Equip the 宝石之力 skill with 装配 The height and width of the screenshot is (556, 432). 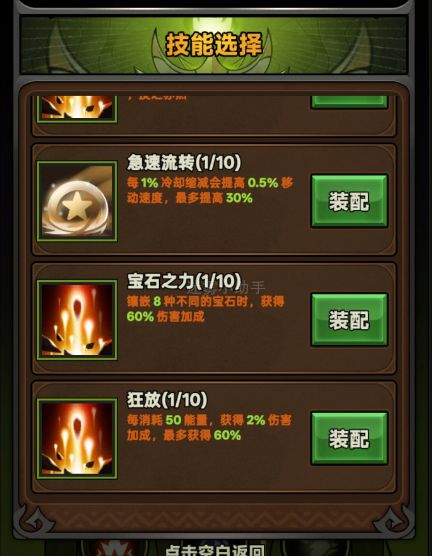point(349,319)
